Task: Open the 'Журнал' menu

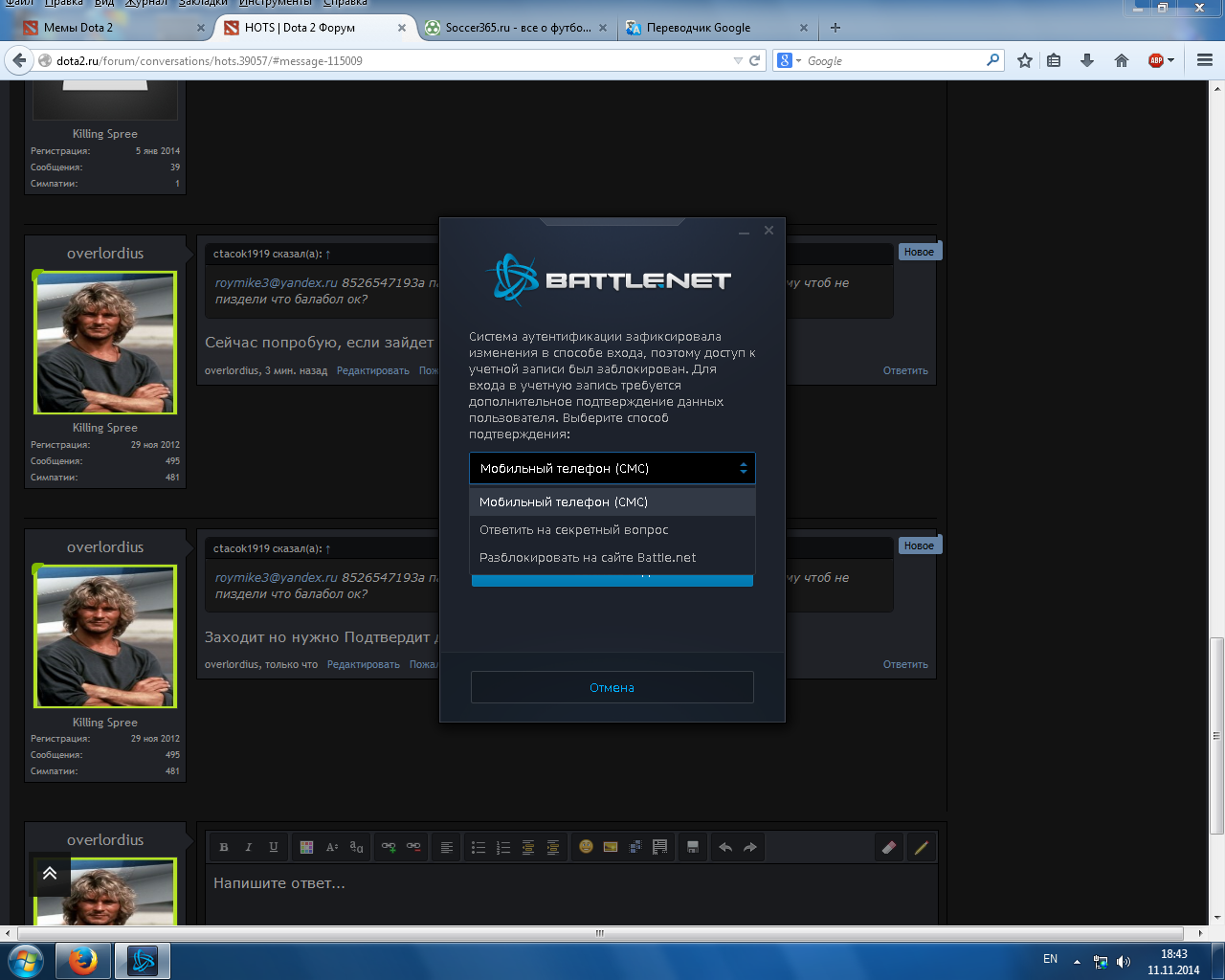Action: [146, 3]
